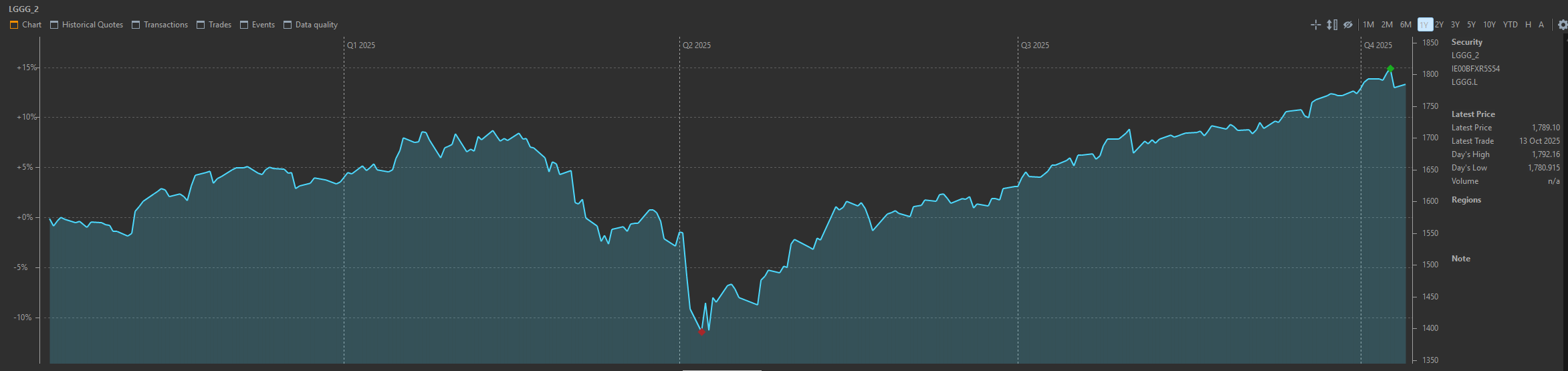The image size is (1568, 371).
Task: Toggle the active 1Y range button
Action: [x=1424, y=25]
